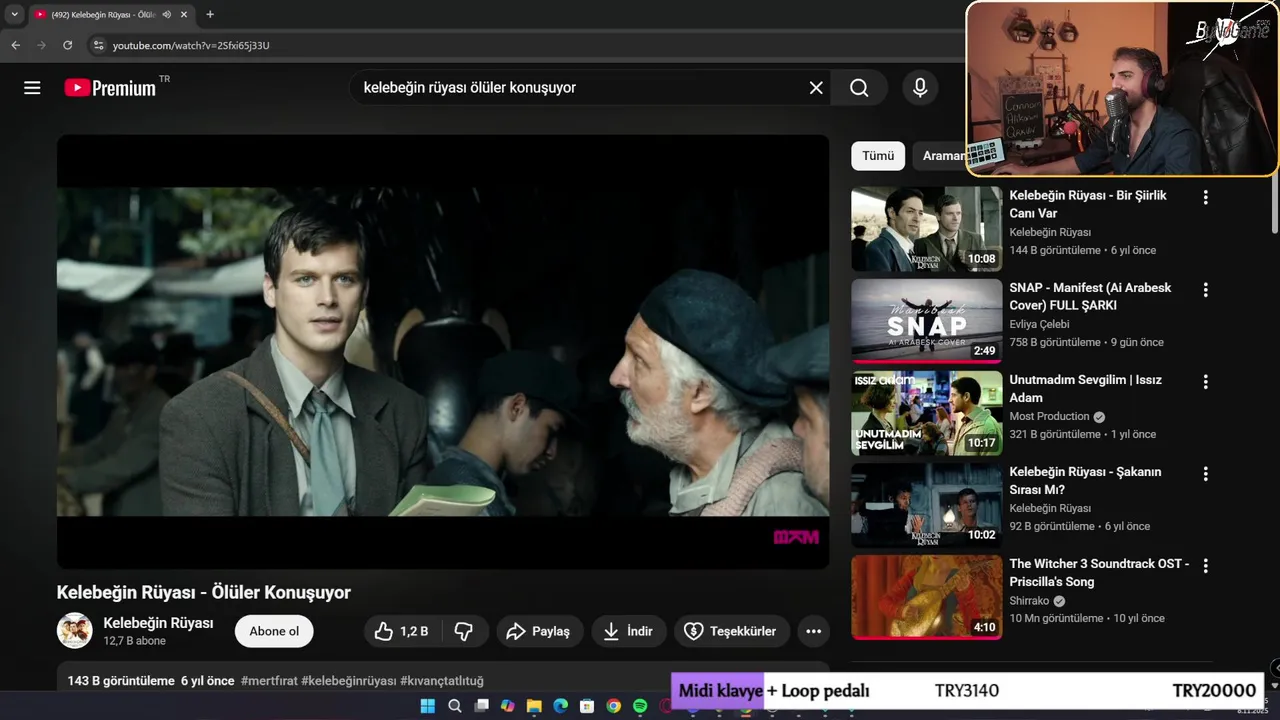Go to YouTube Premium home logo

111,88
